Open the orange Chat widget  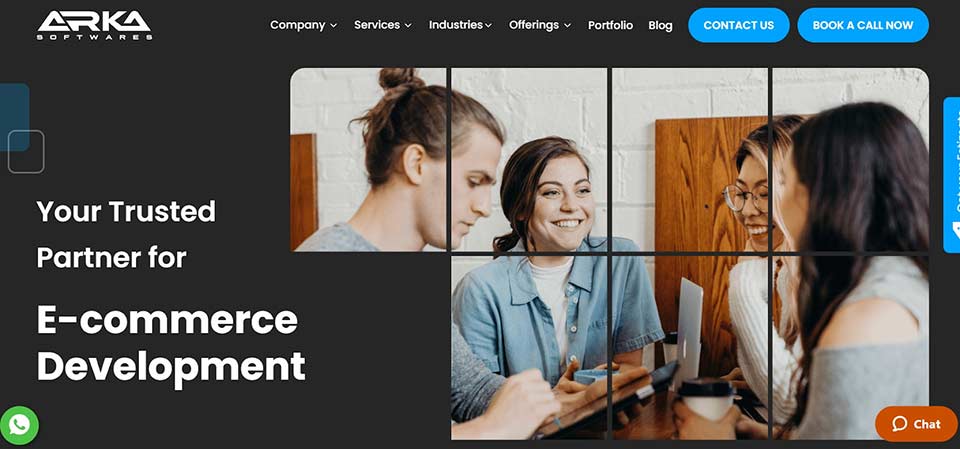tap(916, 424)
